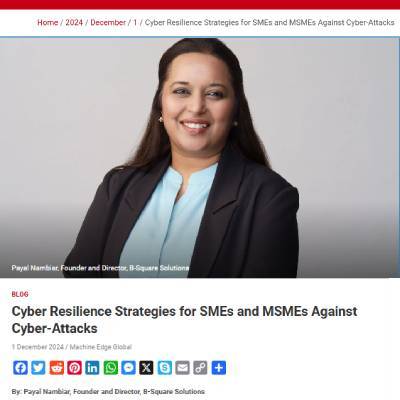Open December breadcrumb archive
This screenshot has height=400, width=400.
coord(108,23)
